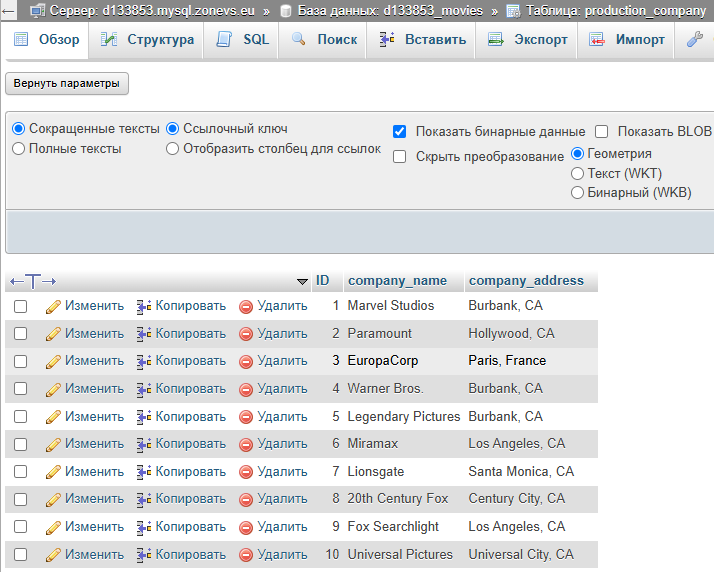714x572 pixels.
Task: Select the Полные тексты radio option
Action: point(18,149)
